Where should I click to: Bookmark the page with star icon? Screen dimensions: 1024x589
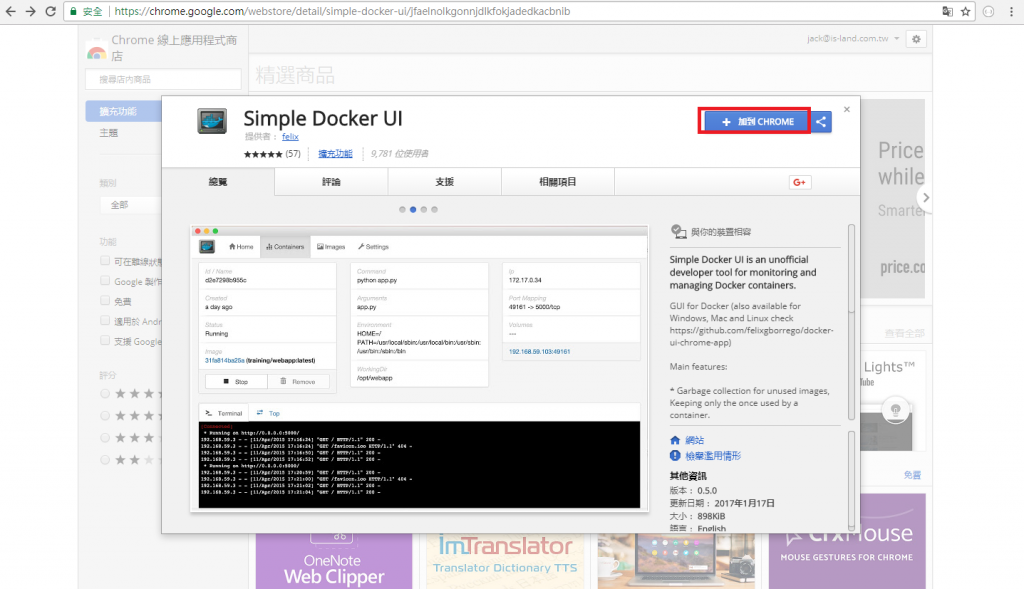click(965, 11)
